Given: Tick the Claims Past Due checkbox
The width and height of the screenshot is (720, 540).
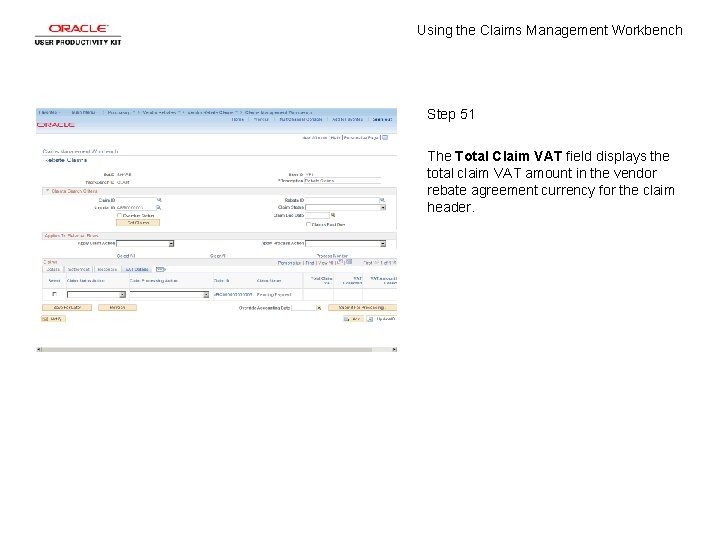Looking at the screenshot, I should 308,225.
